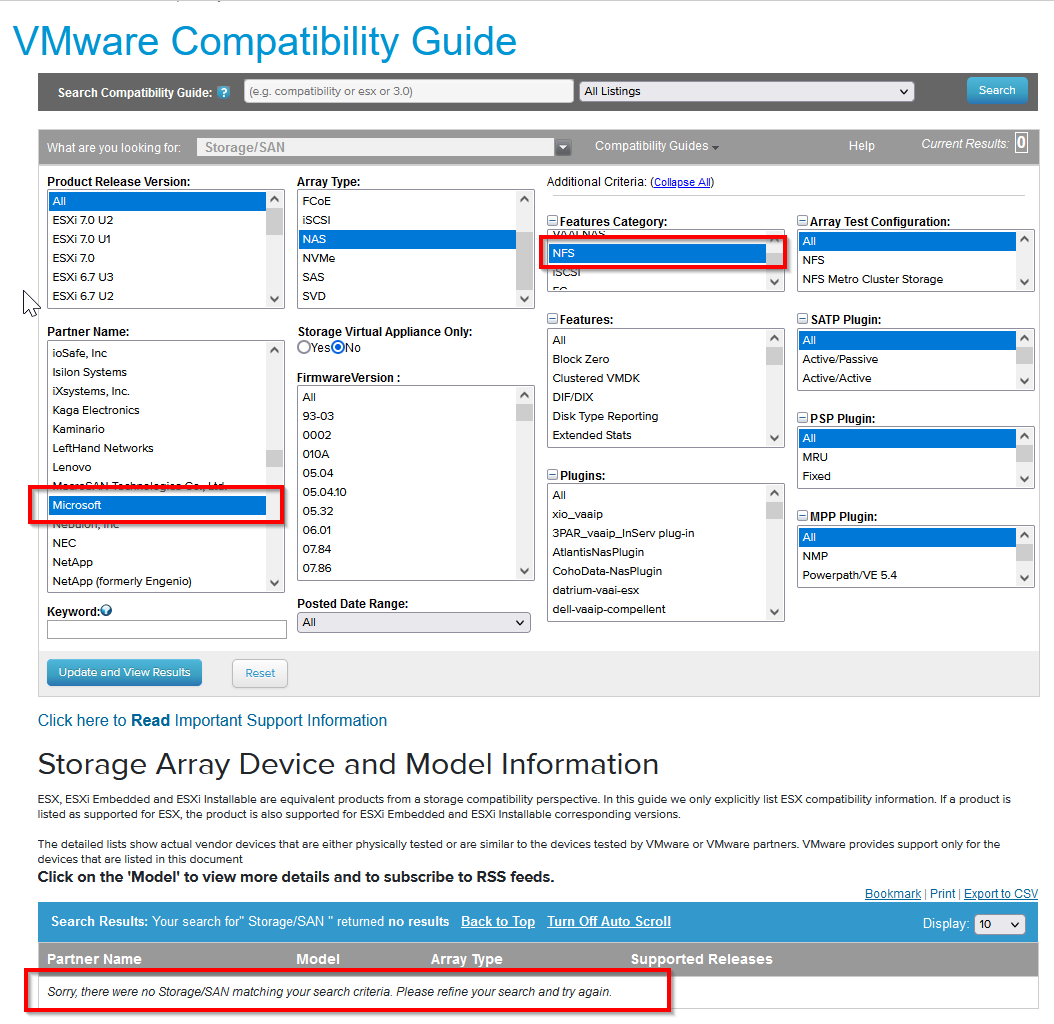Select NVMe in Array Type list
Screen dimensions: 1054x1024
coord(407,258)
